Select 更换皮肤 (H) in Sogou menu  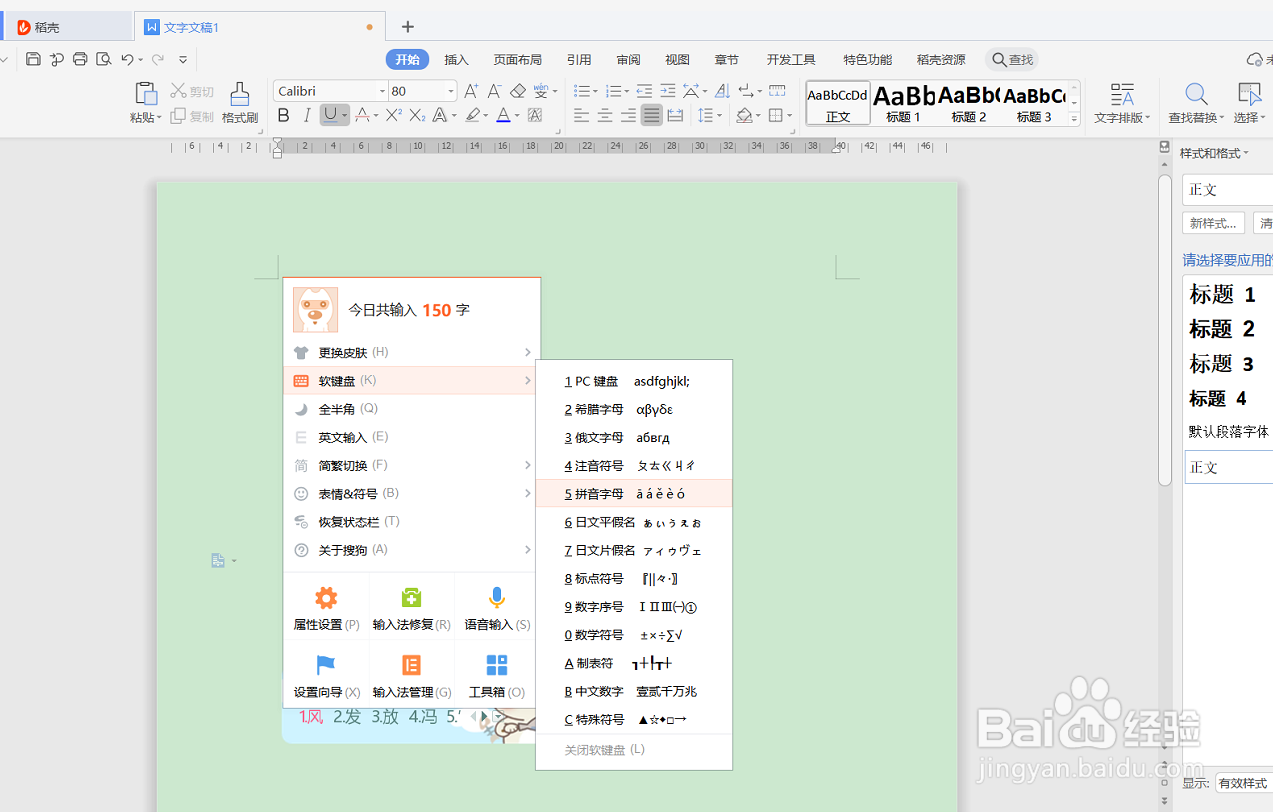coord(412,353)
